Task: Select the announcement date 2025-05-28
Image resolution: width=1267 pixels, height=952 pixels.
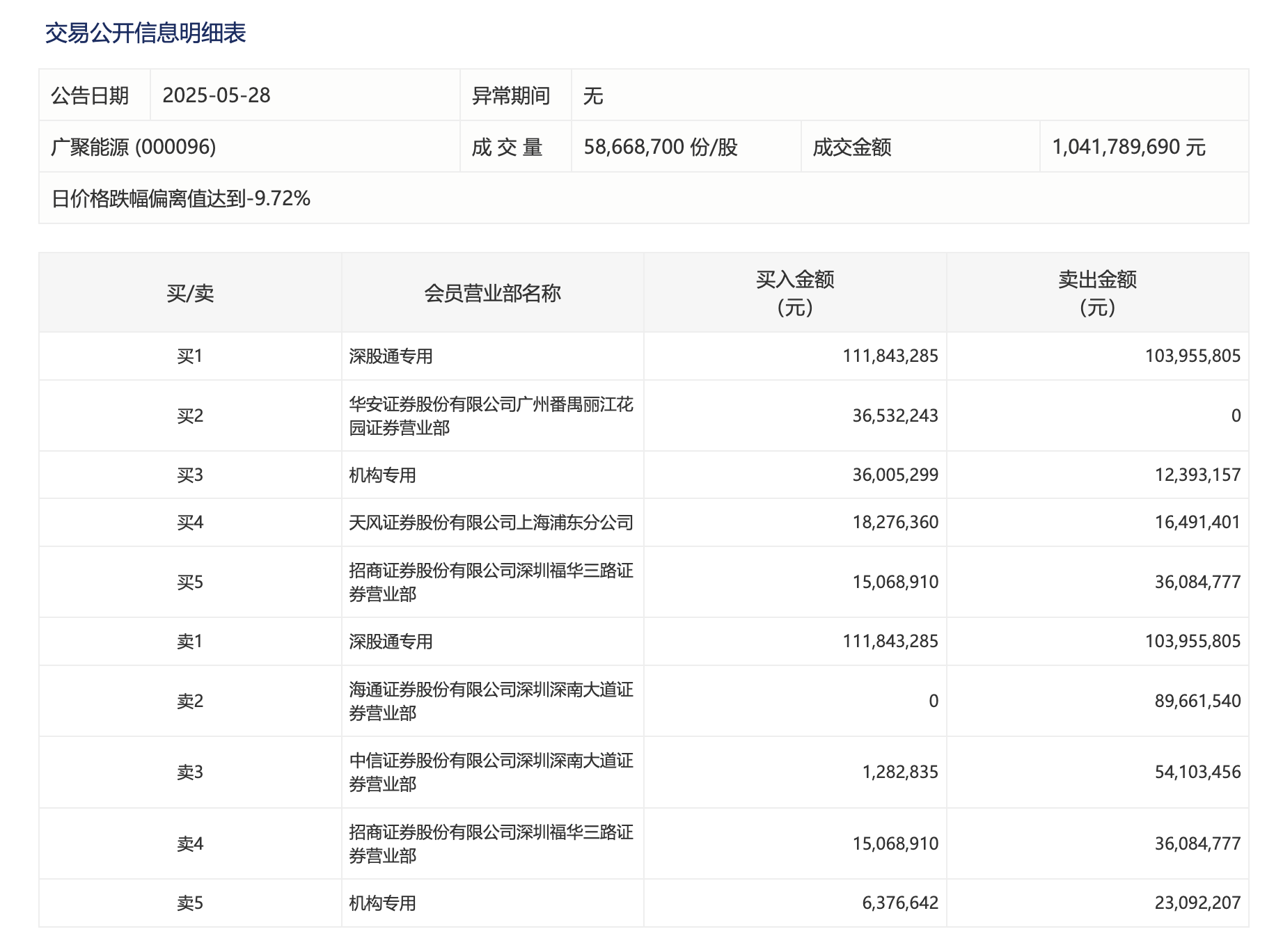Action: point(216,95)
